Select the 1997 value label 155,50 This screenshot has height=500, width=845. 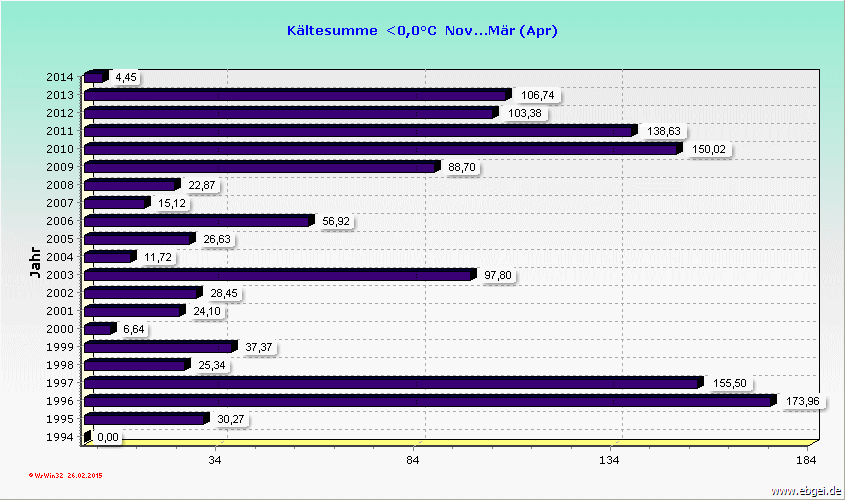point(730,383)
